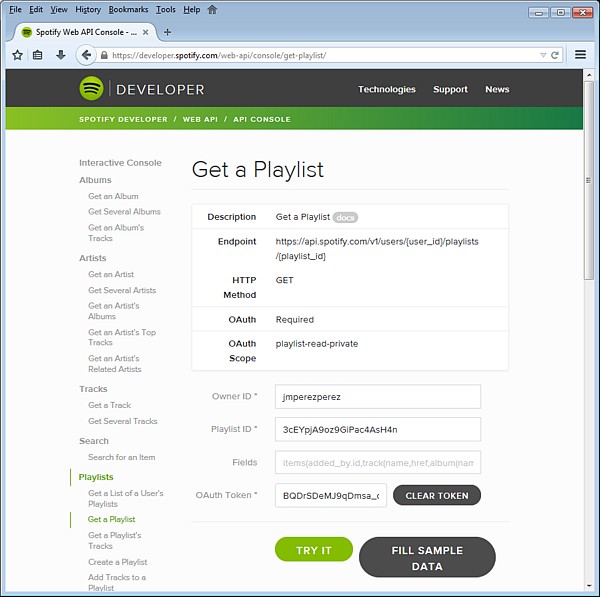Open the Tools menu
The width and height of the screenshot is (600, 597).
click(166, 10)
